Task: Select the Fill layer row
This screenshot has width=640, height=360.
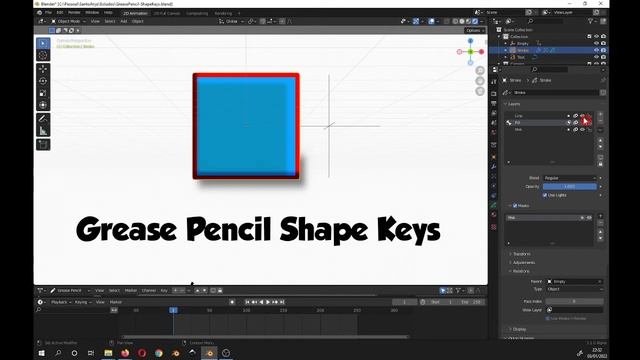Action: (x=549, y=122)
